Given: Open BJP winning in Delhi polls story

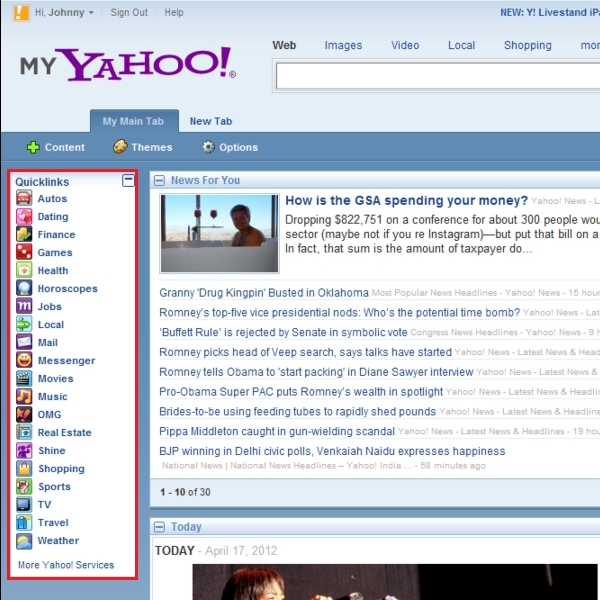Looking at the screenshot, I should pos(332,451).
